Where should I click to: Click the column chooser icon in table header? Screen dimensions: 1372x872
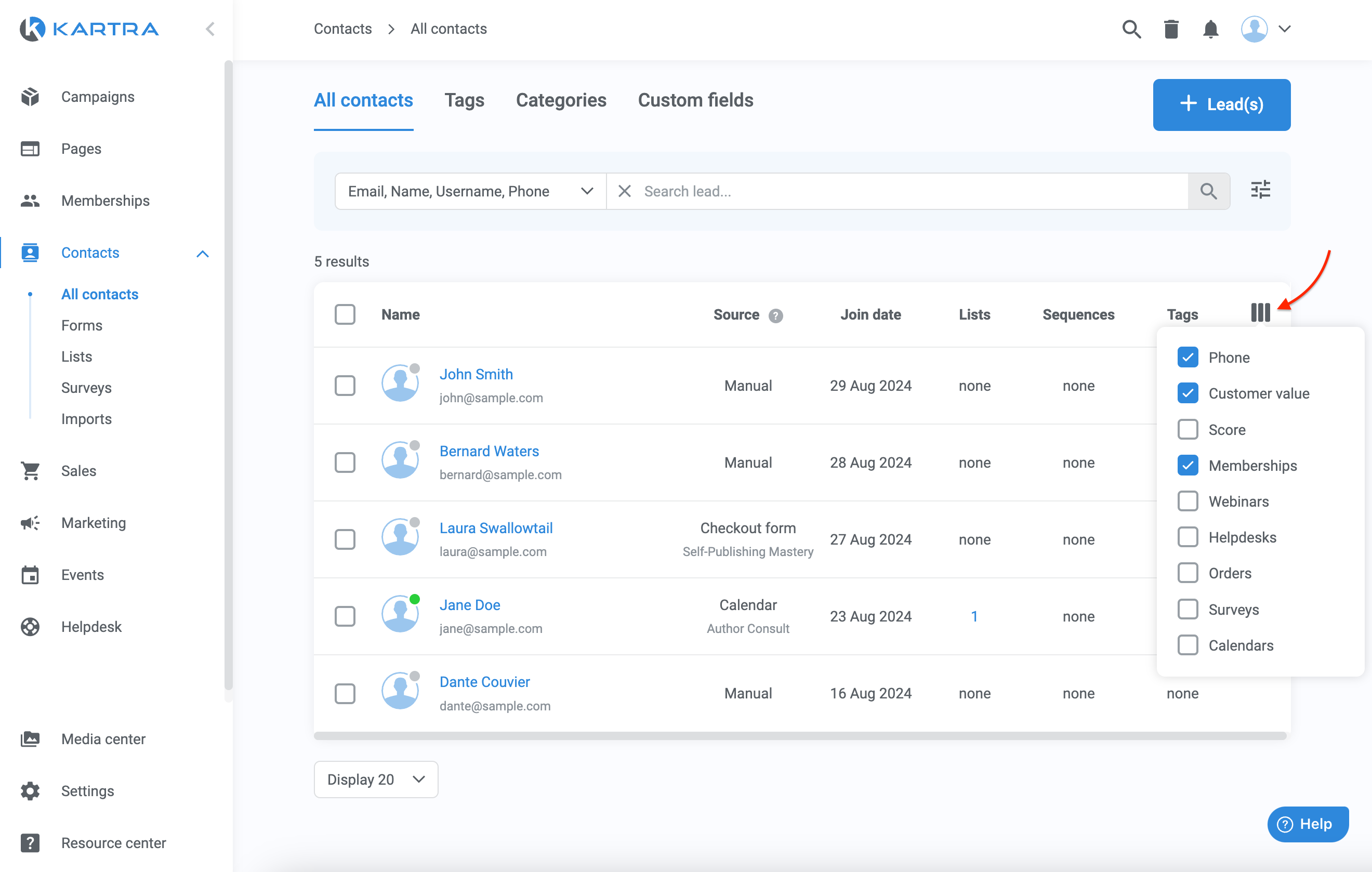pos(1260,313)
